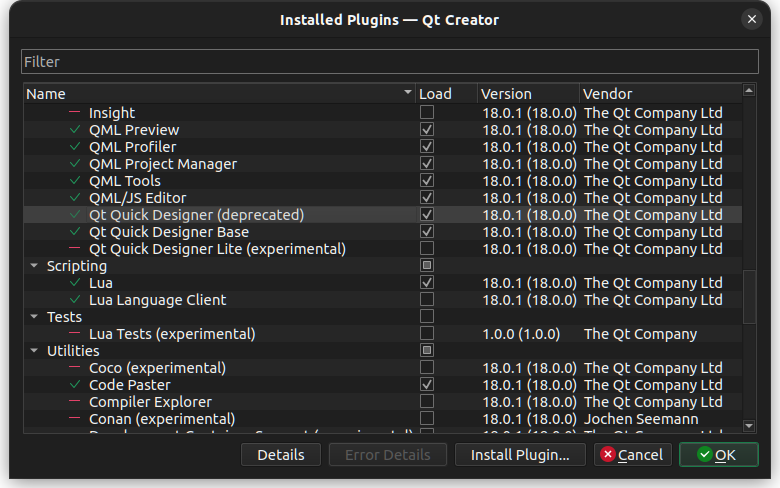The height and width of the screenshot is (488, 780).
Task: Click the vertical scrollbar handle
Action: point(749,296)
